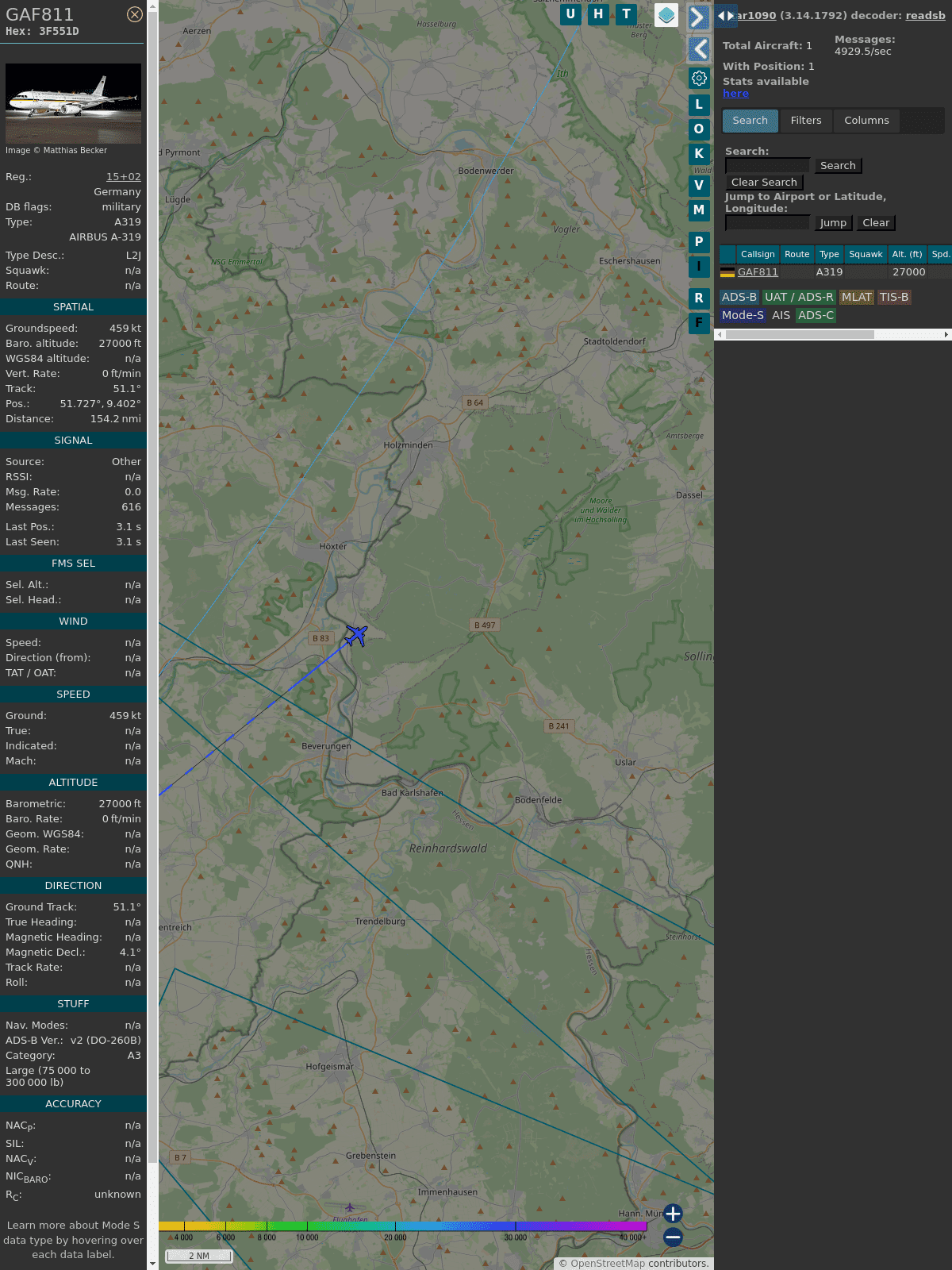952x1270 pixels.
Task: Sort table by Type column
Action: pyautogui.click(x=829, y=254)
